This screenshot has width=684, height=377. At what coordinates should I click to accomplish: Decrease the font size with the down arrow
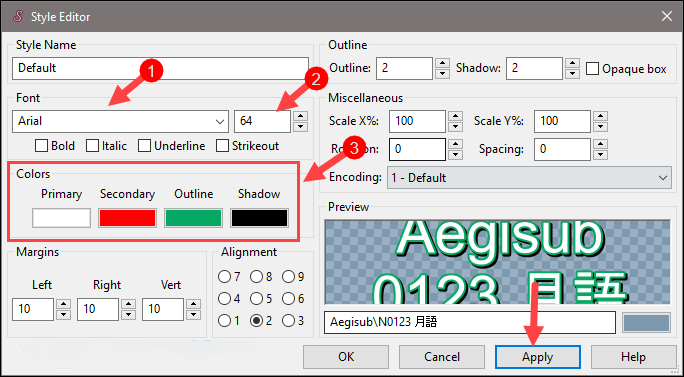300,127
